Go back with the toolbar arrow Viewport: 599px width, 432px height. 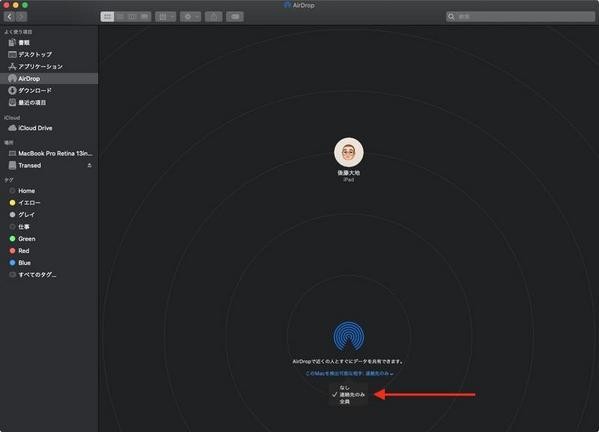point(10,16)
